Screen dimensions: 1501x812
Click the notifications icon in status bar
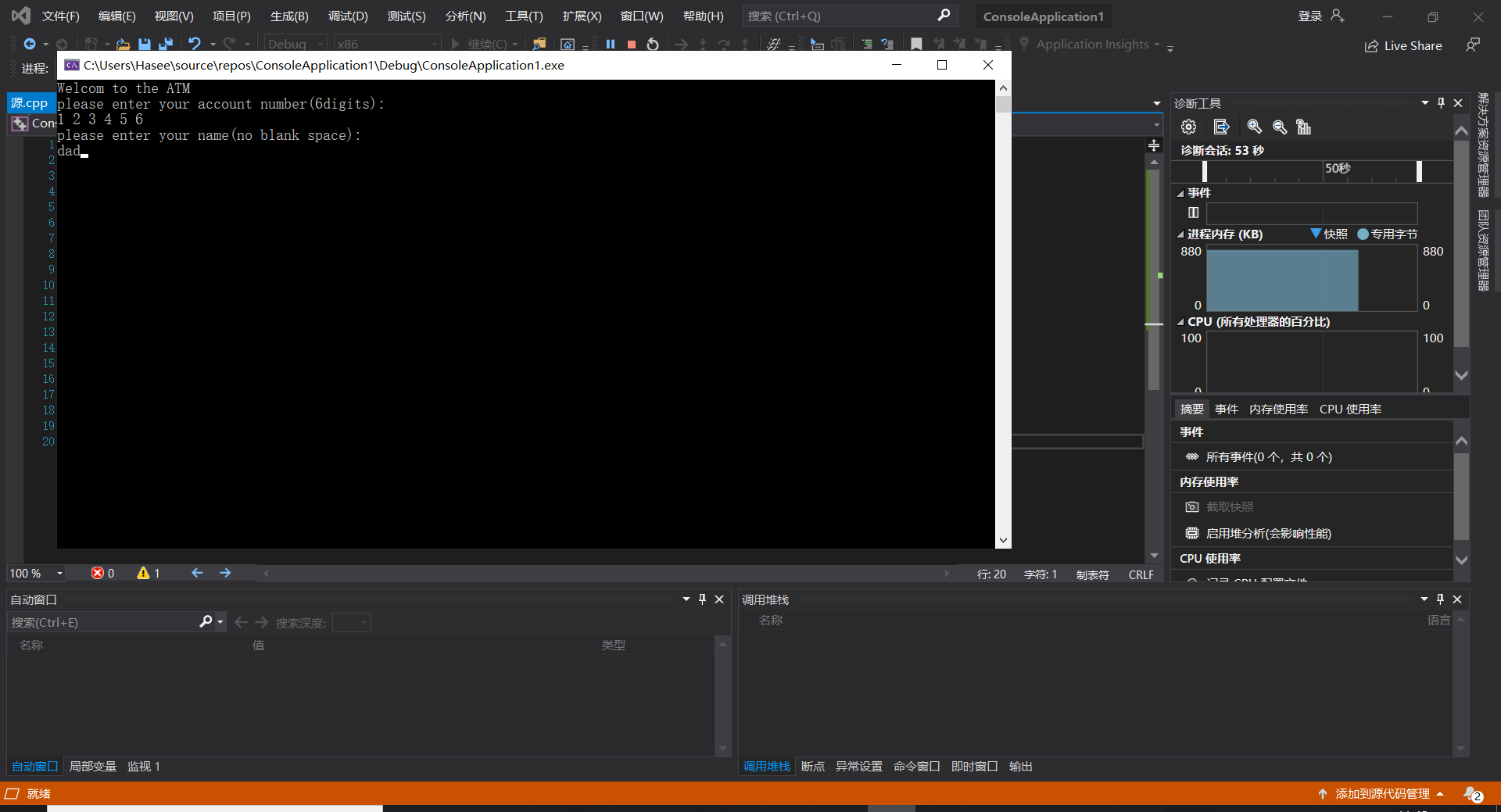1473,794
